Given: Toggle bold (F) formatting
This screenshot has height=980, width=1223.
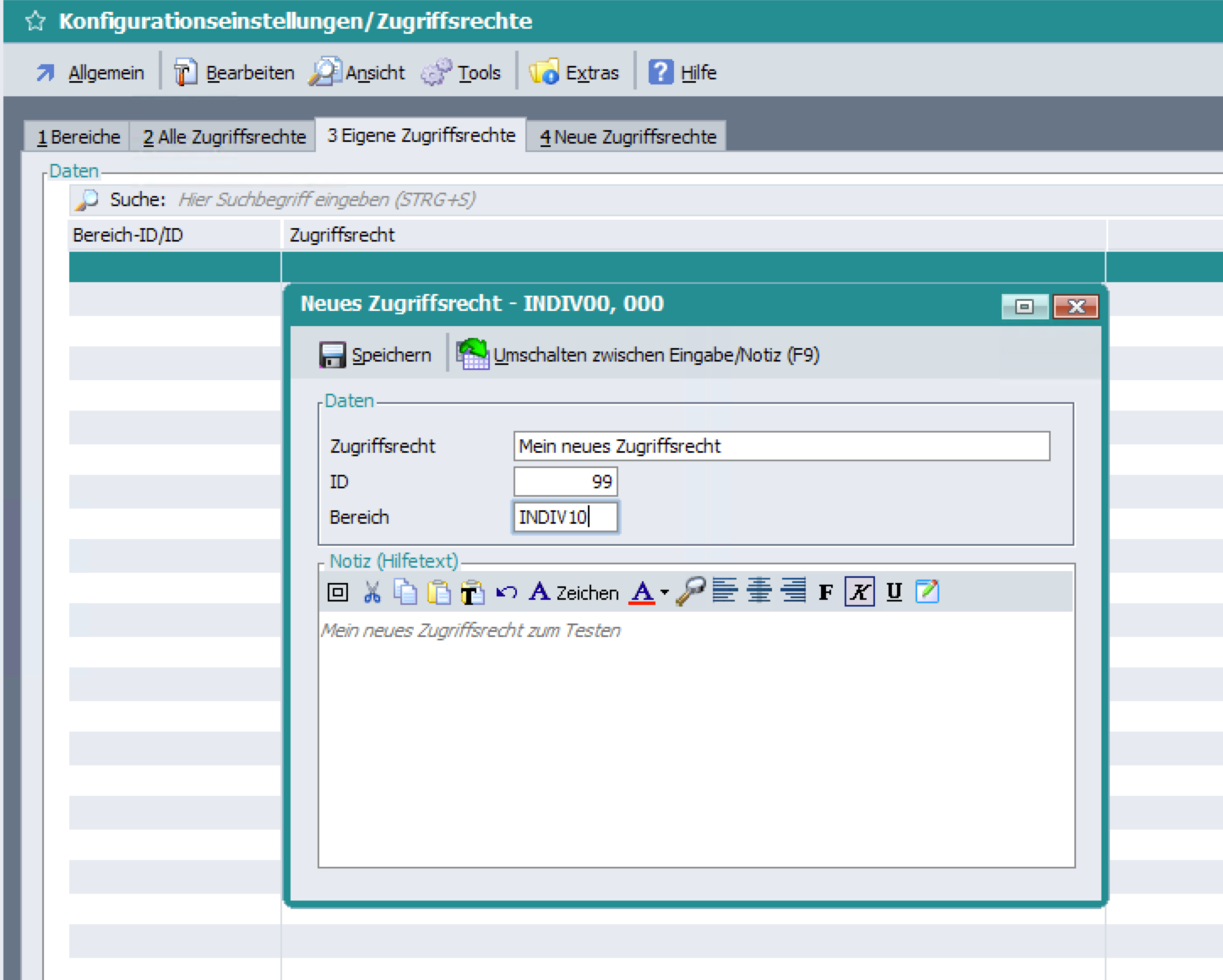Looking at the screenshot, I should [x=826, y=592].
